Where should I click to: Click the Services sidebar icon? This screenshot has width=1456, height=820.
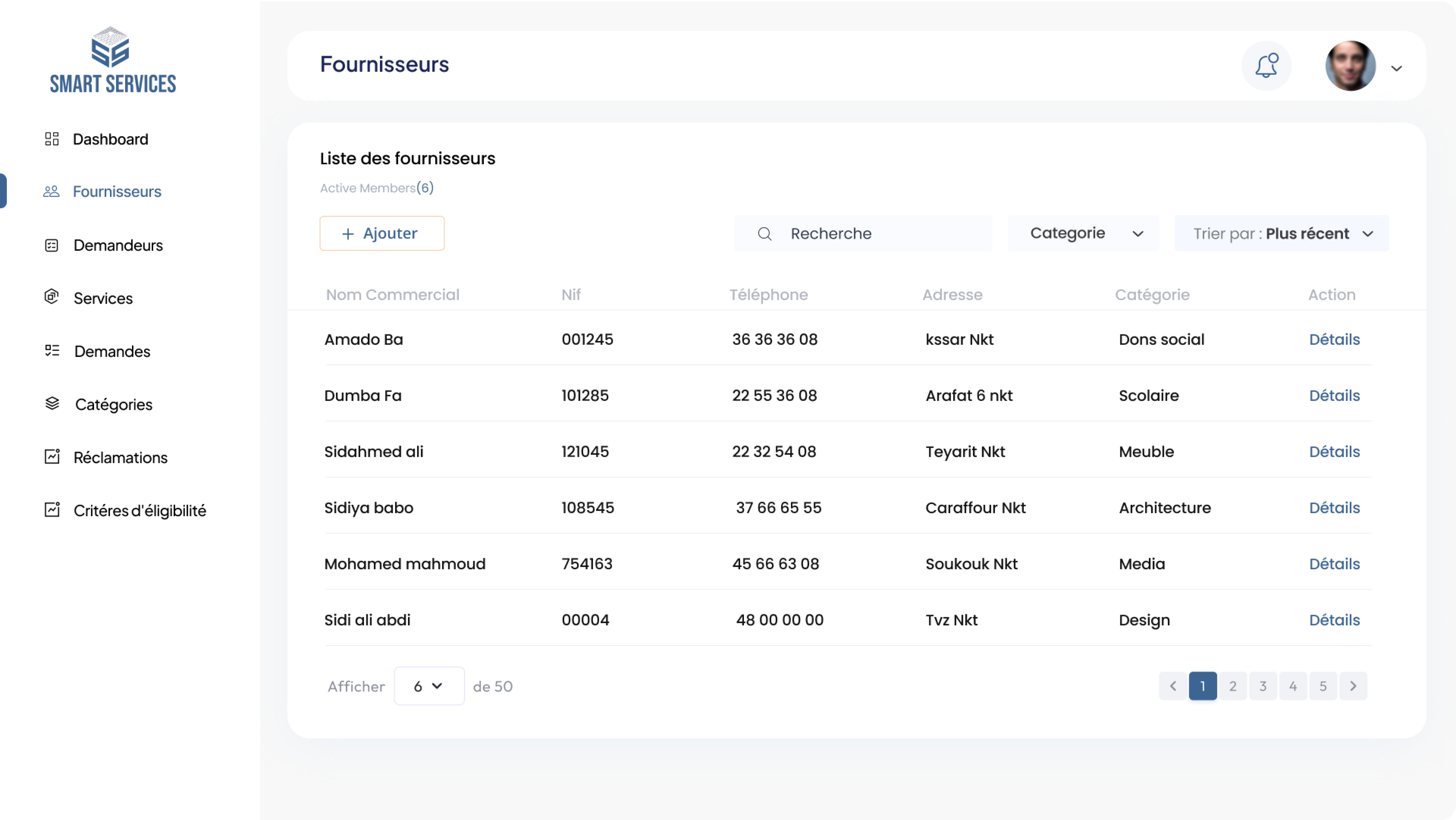pyautogui.click(x=51, y=297)
